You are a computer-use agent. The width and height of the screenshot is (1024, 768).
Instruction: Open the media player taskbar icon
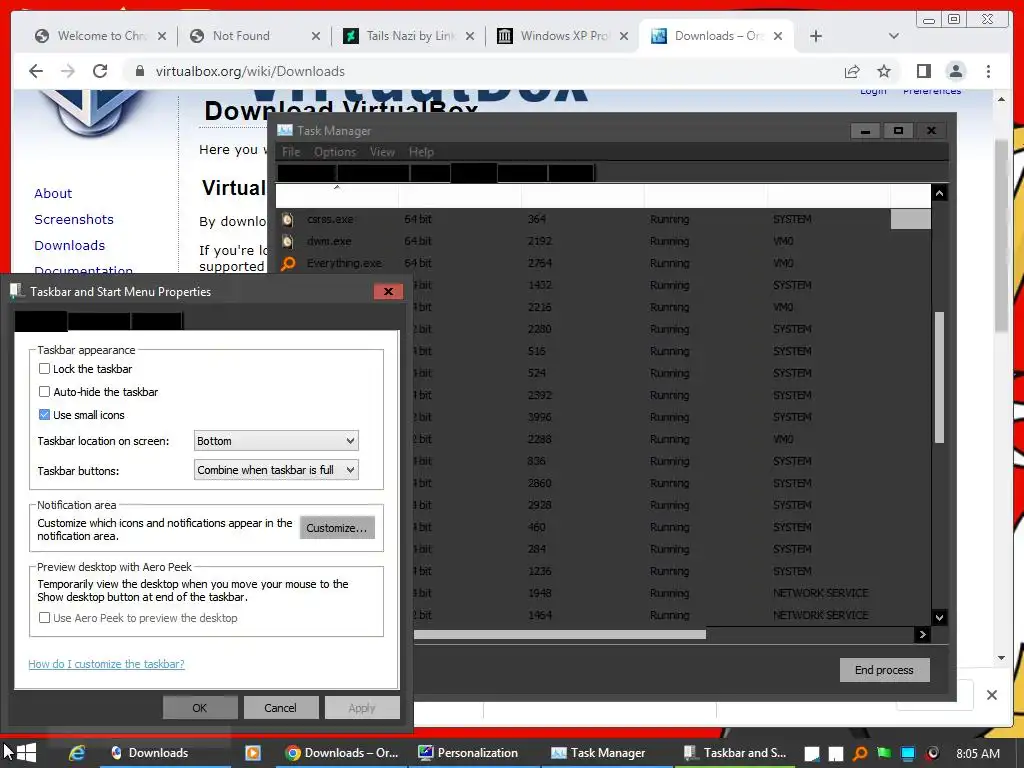click(x=252, y=753)
